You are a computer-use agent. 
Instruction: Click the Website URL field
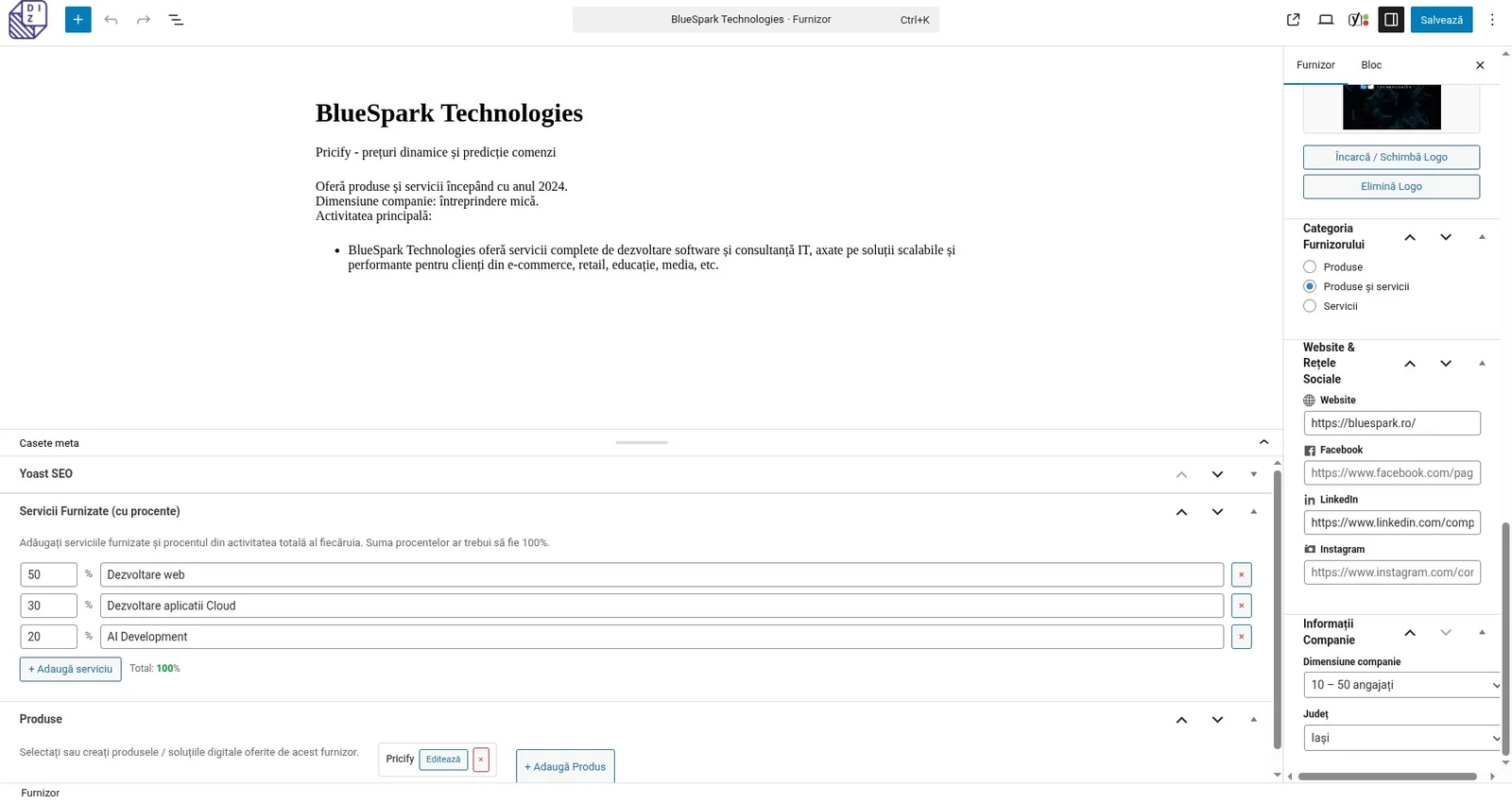pyautogui.click(x=1392, y=423)
